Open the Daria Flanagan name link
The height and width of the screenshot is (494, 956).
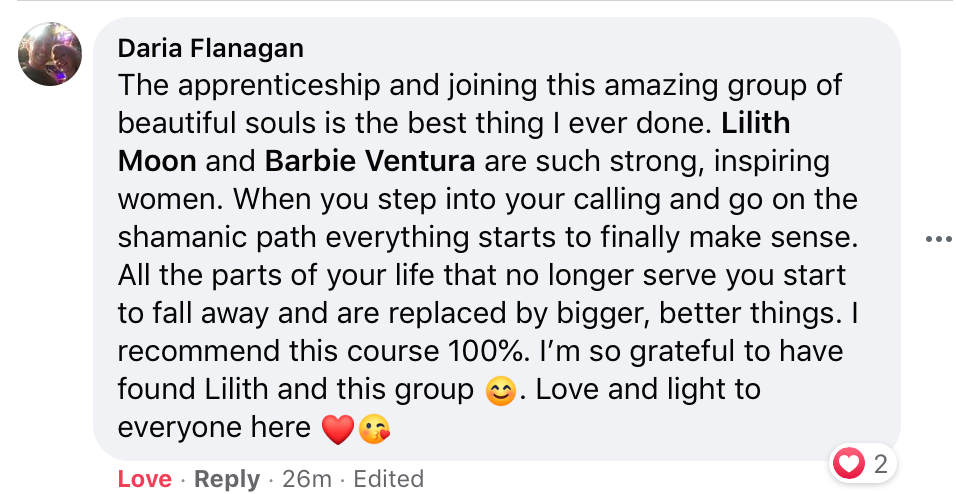[211, 48]
